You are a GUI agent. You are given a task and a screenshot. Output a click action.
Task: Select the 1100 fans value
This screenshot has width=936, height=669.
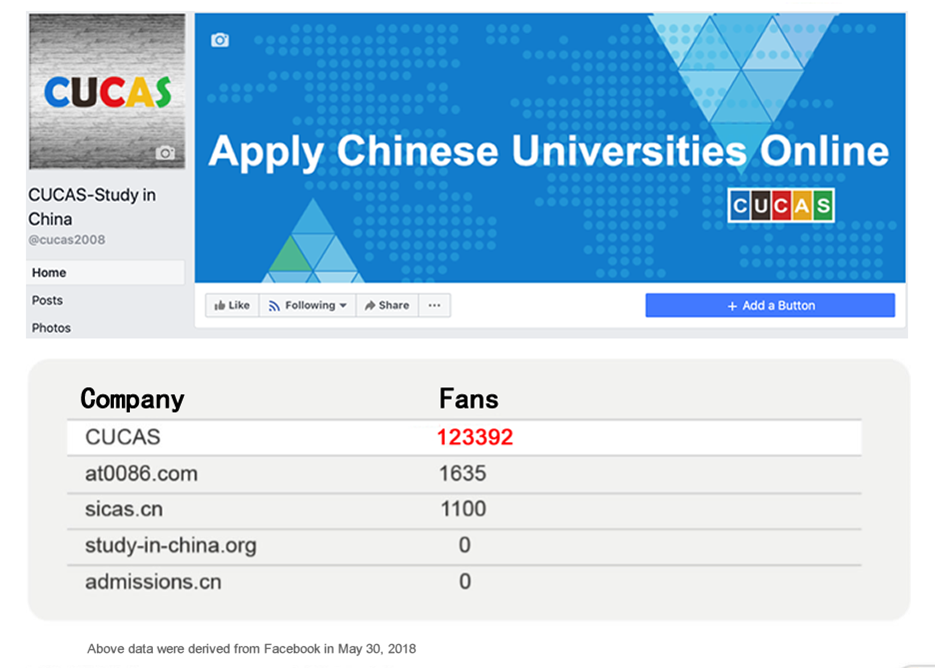coord(463,509)
